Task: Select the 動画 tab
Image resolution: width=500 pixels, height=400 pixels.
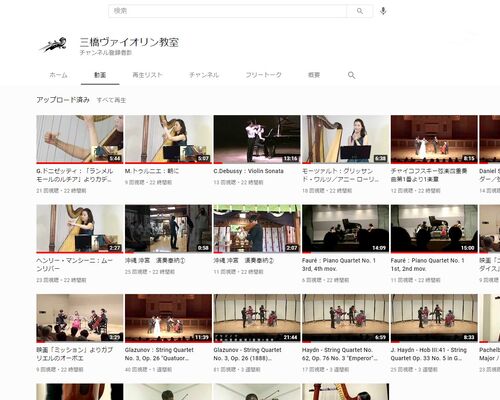Action: tap(100, 75)
